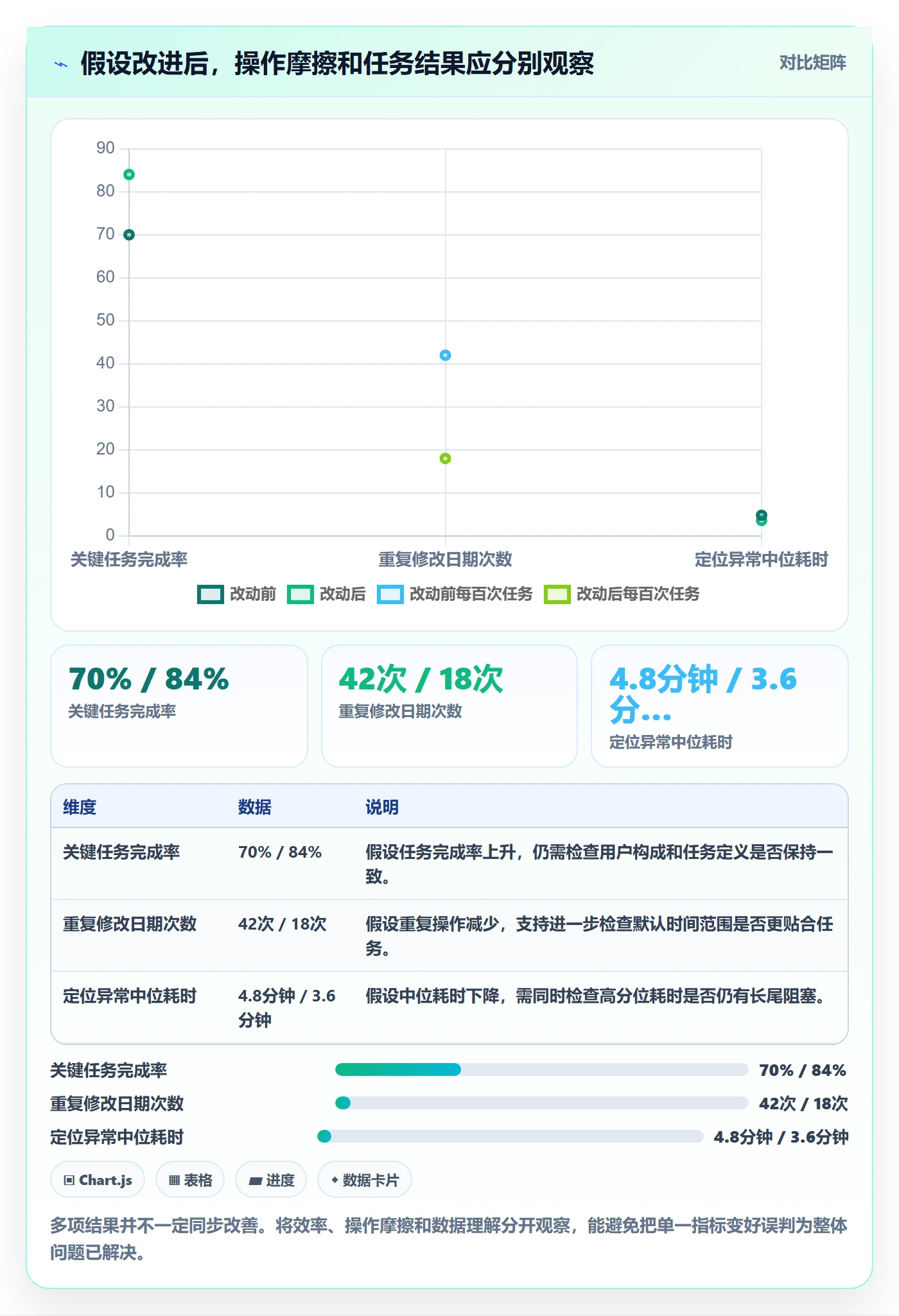Click the 数据 column header
899x1316 pixels.
click(x=255, y=807)
